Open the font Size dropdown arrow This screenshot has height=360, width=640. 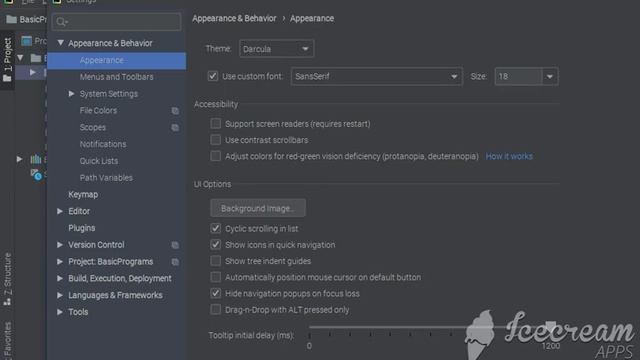tap(549, 76)
